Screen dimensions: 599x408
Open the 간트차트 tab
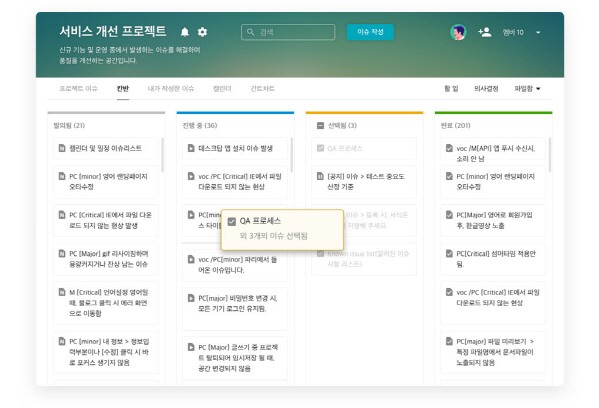coord(262,89)
